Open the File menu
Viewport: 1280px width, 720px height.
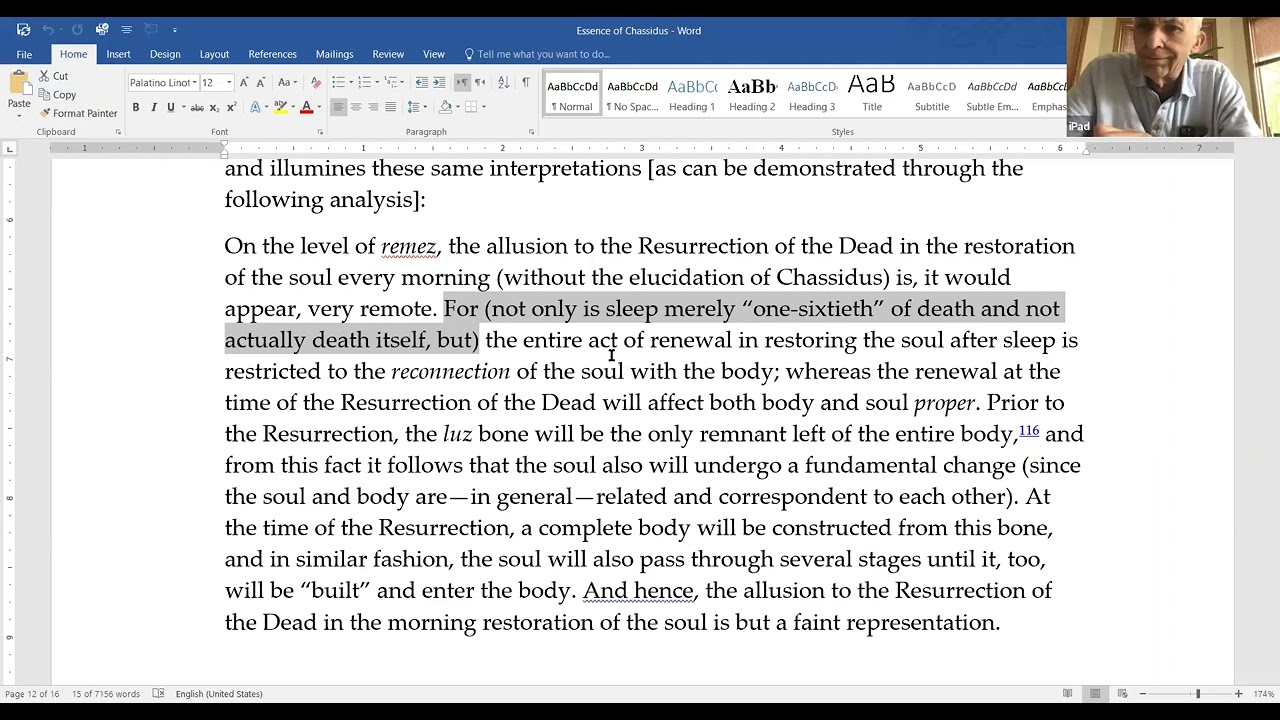24,54
